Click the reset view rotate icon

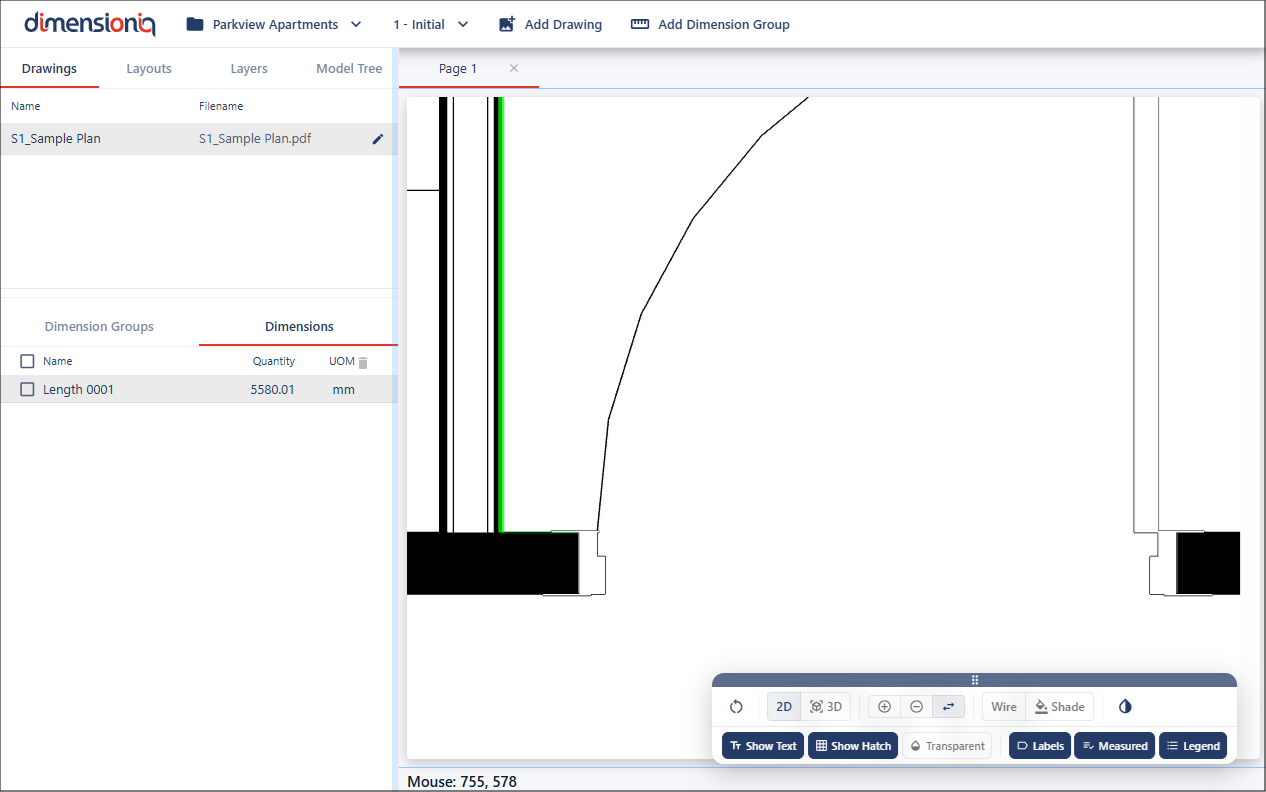click(736, 707)
